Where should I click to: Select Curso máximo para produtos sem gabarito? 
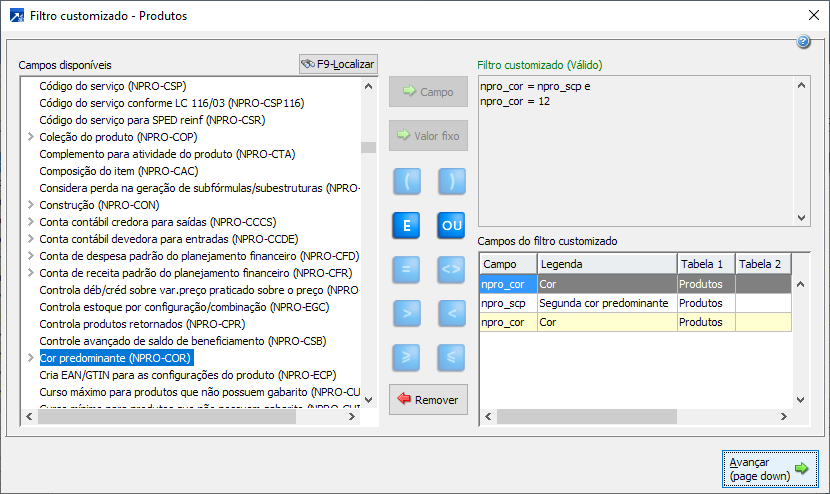tap(200, 392)
